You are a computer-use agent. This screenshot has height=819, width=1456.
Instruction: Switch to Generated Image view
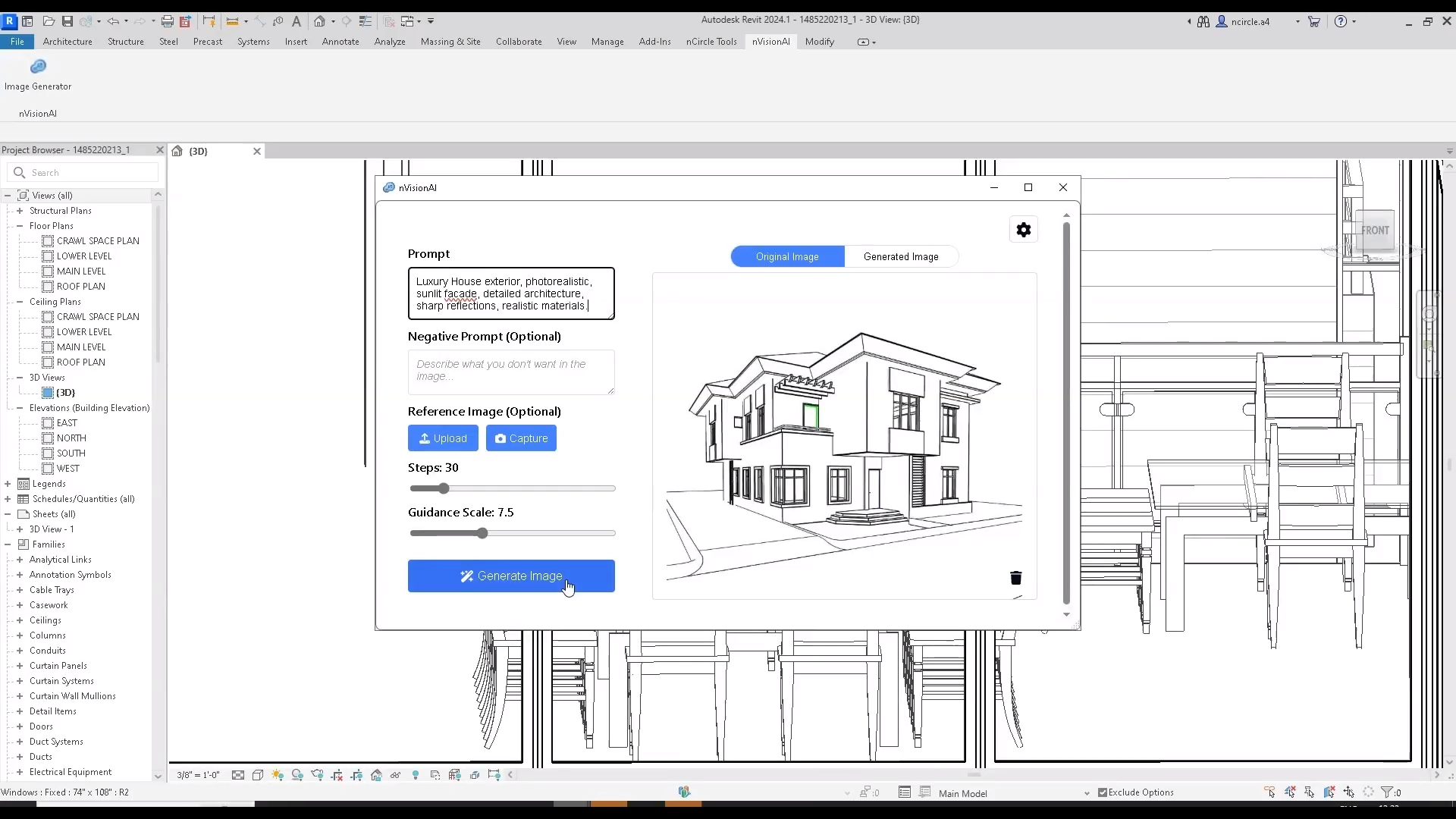901,256
